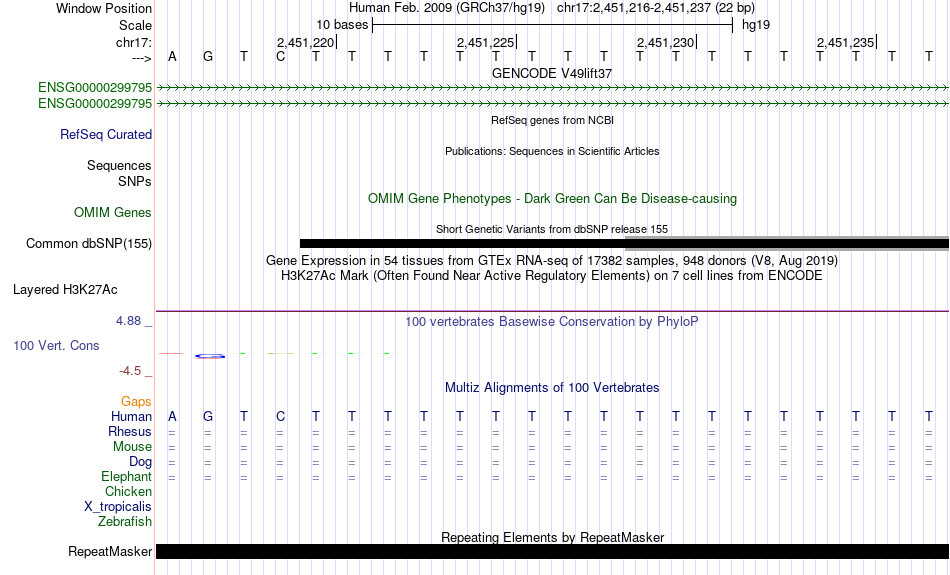Select the Mouse species row label
The height and width of the screenshot is (575, 950).
[132, 447]
